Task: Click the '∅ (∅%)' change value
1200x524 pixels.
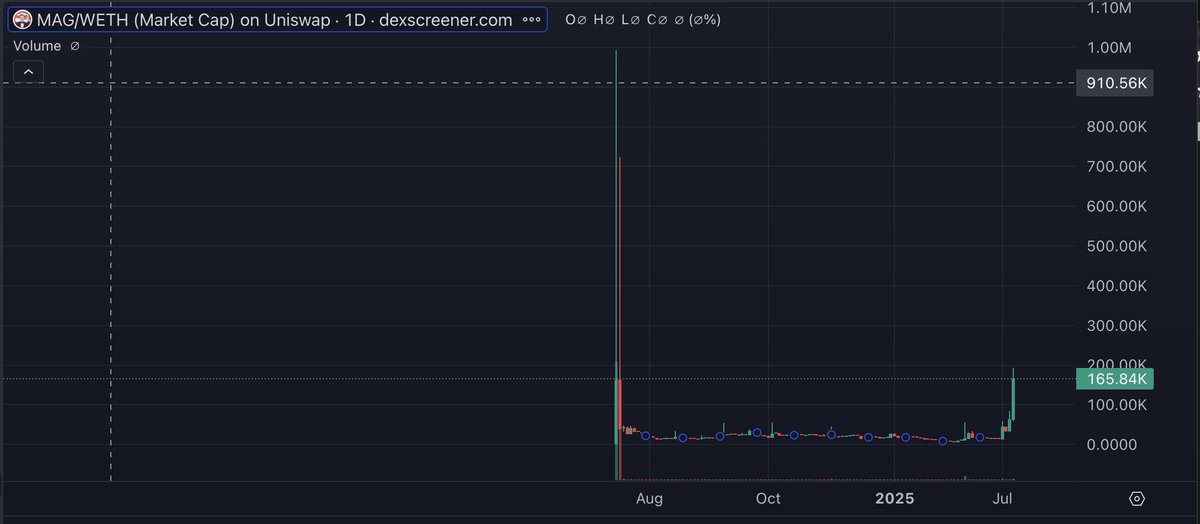Action: point(698,20)
